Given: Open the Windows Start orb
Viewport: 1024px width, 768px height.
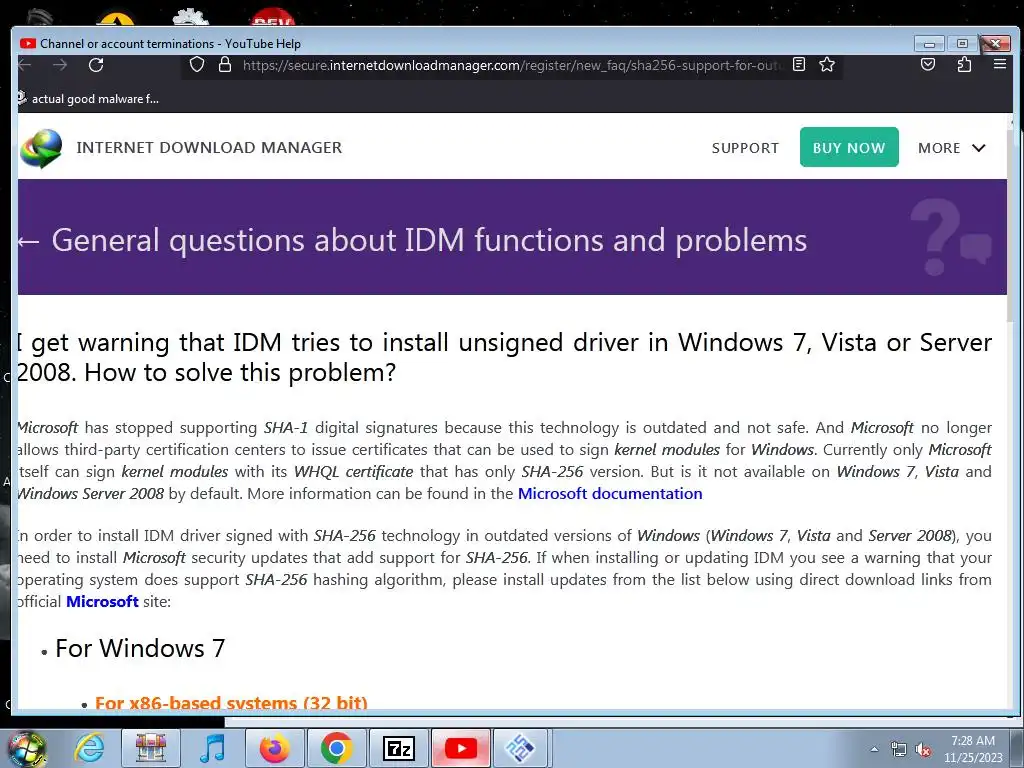Looking at the screenshot, I should click(27, 748).
